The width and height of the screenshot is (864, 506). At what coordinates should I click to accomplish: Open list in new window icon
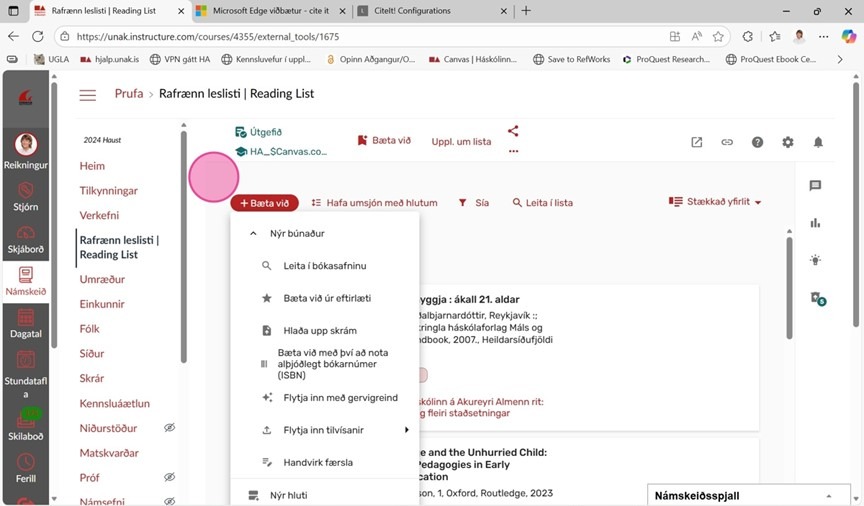click(x=696, y=142)
